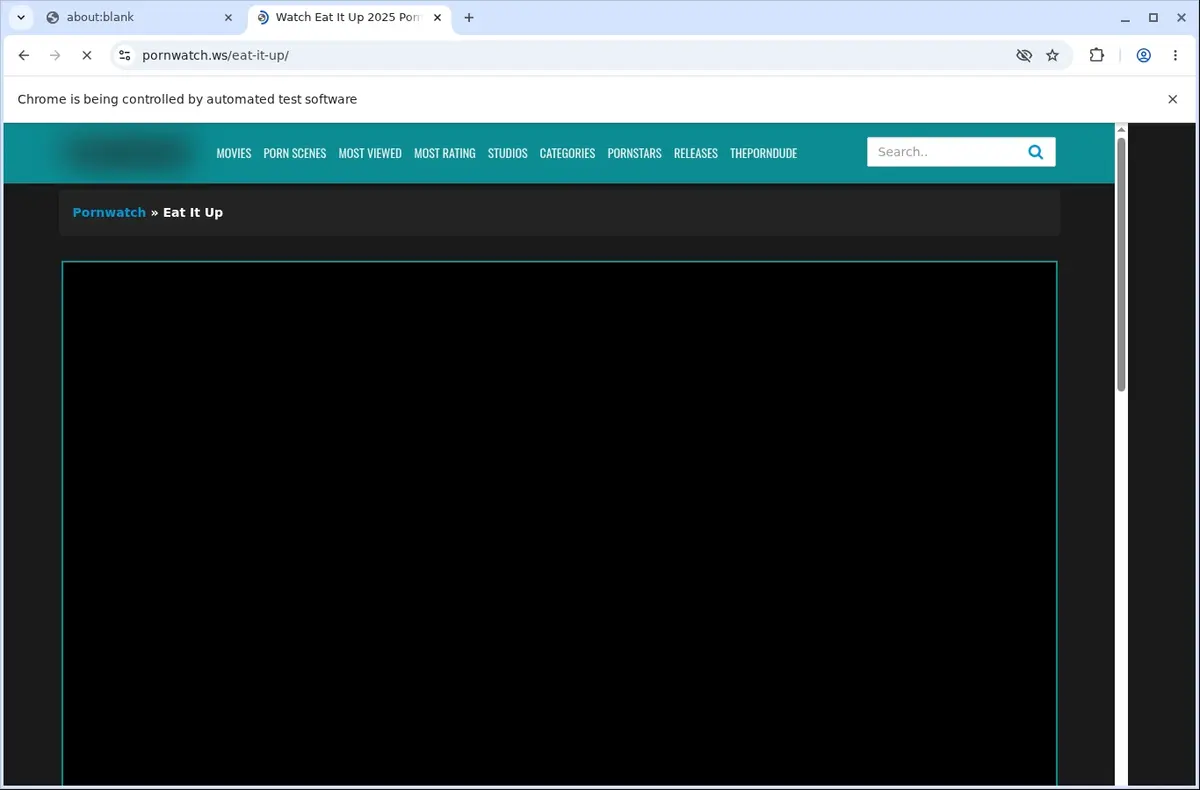Screen dimensions: 1200x790
Task: Open the tab search dropdown arrow
Action: click(x=21, y=17)
